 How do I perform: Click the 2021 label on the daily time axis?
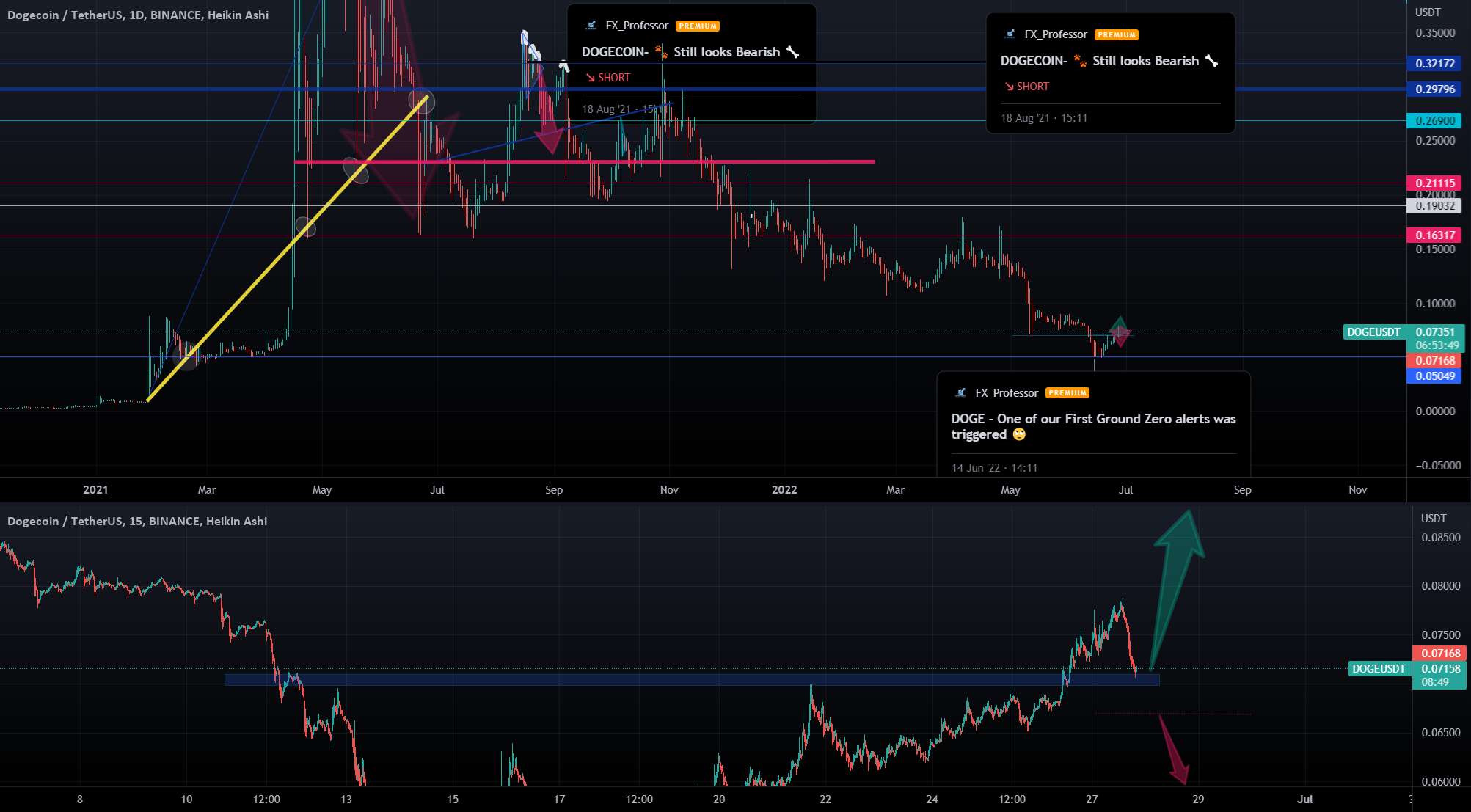(95, 490)
